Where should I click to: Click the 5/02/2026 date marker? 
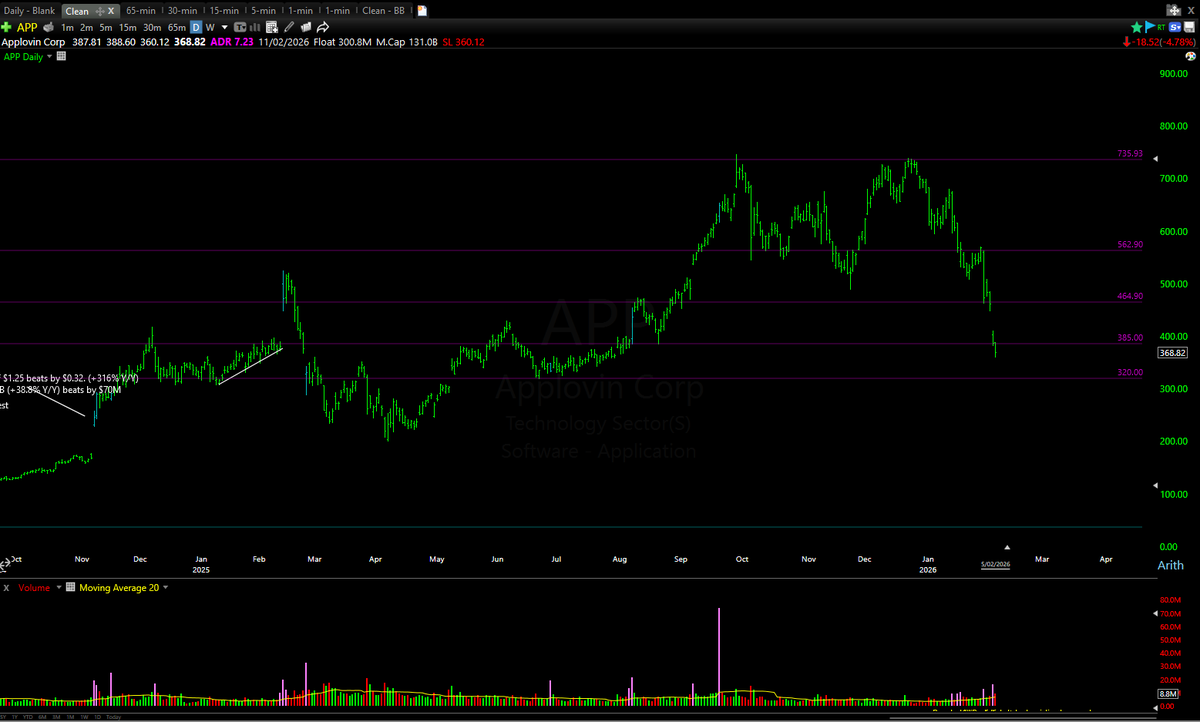[995, 564]
